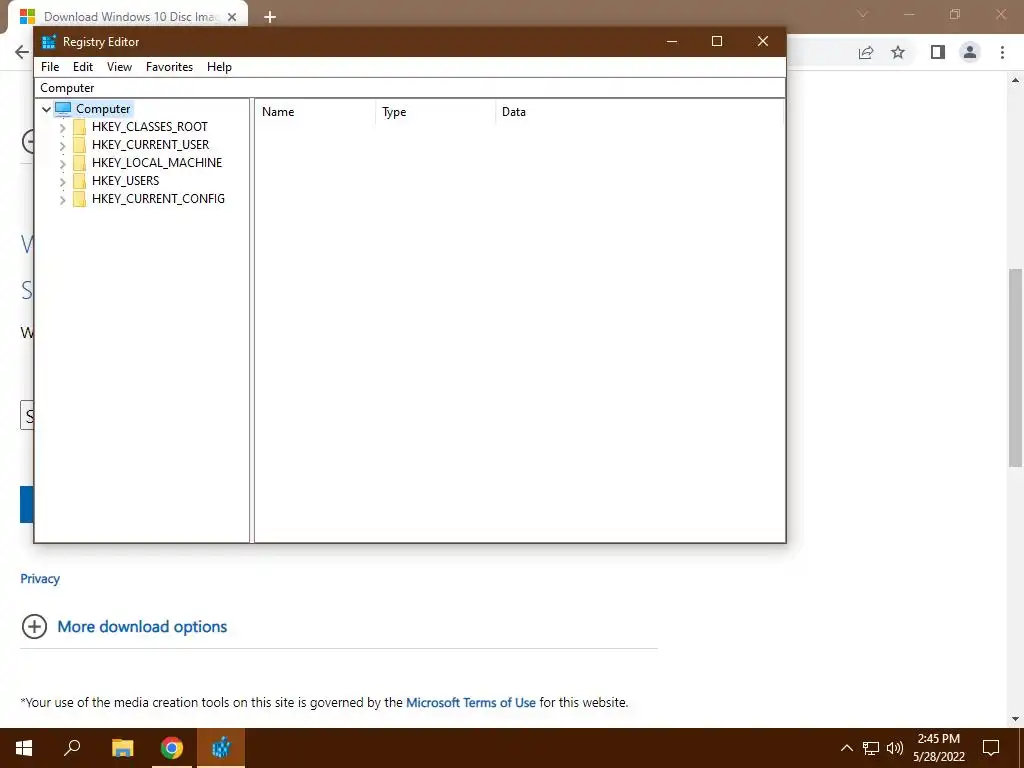Click the HKEY_CURRENT_USER folder icon

[x=80, y=144]
